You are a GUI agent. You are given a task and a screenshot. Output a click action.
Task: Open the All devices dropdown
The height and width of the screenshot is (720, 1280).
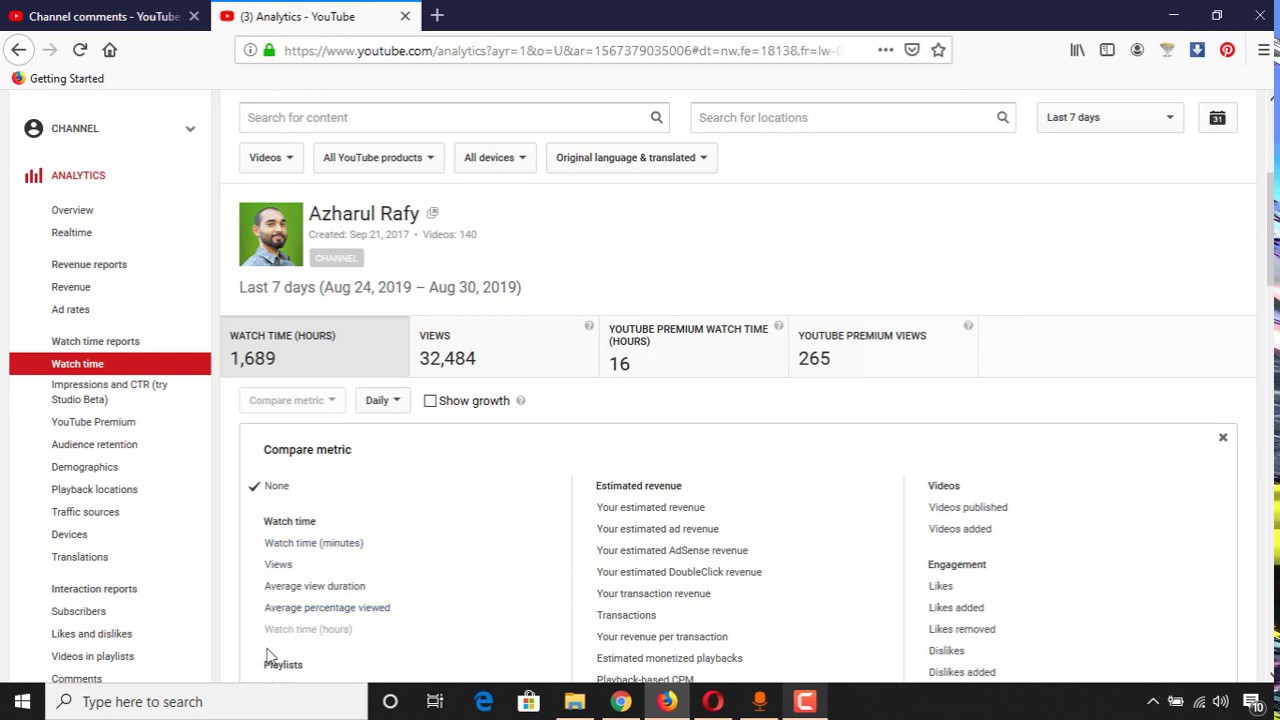click(495, 157)
